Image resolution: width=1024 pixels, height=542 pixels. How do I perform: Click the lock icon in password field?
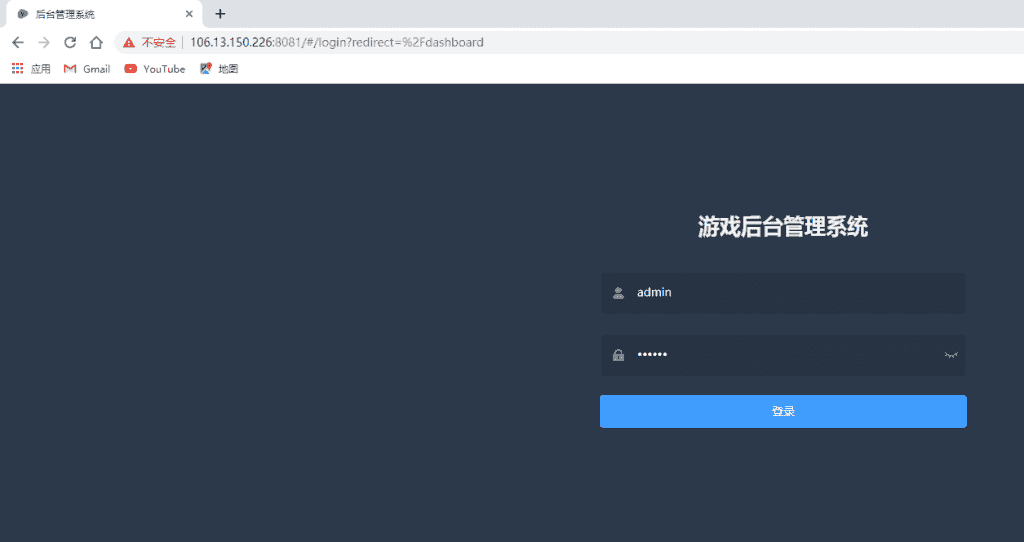tap(618, 355)
